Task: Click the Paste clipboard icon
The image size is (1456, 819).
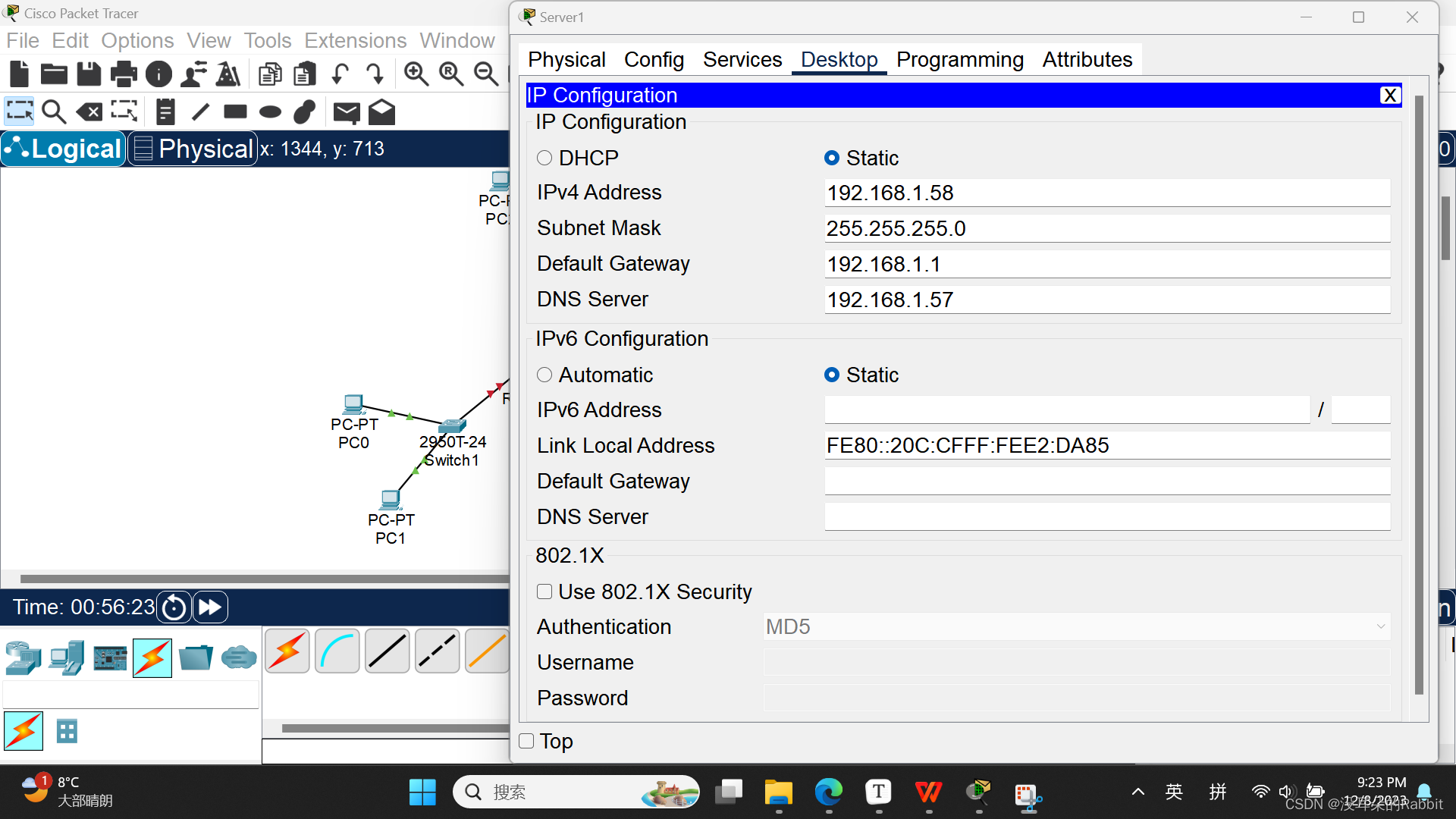Action: click(305, 74)
